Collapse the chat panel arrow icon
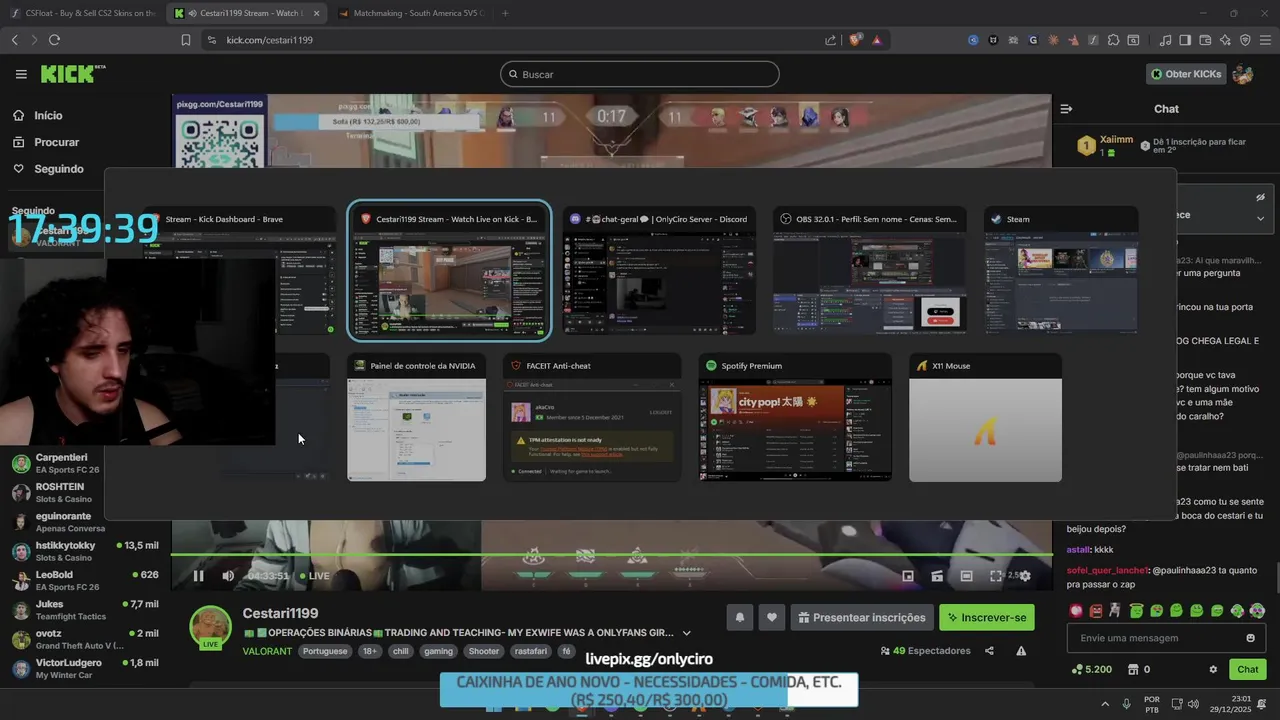This screenshot has width=1280, height=720. pos(1066,108)
